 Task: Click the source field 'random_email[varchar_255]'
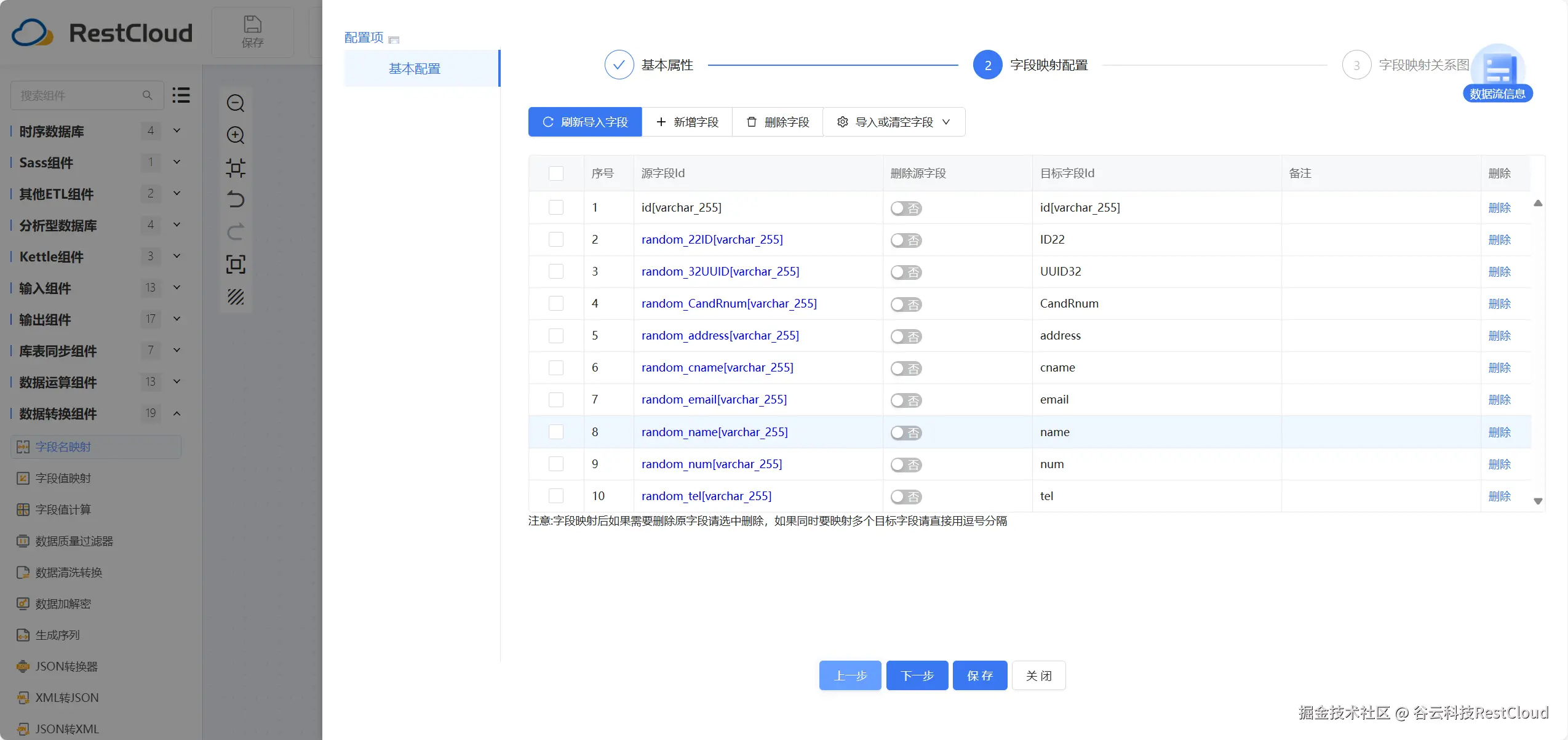click(x=714, y=399)
